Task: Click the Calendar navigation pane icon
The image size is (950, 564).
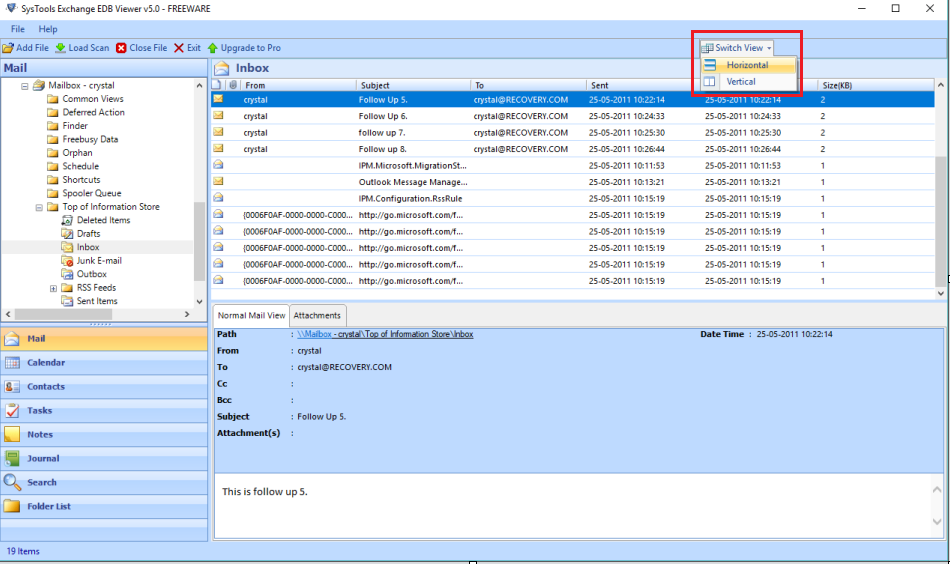Action: (12, 363)
